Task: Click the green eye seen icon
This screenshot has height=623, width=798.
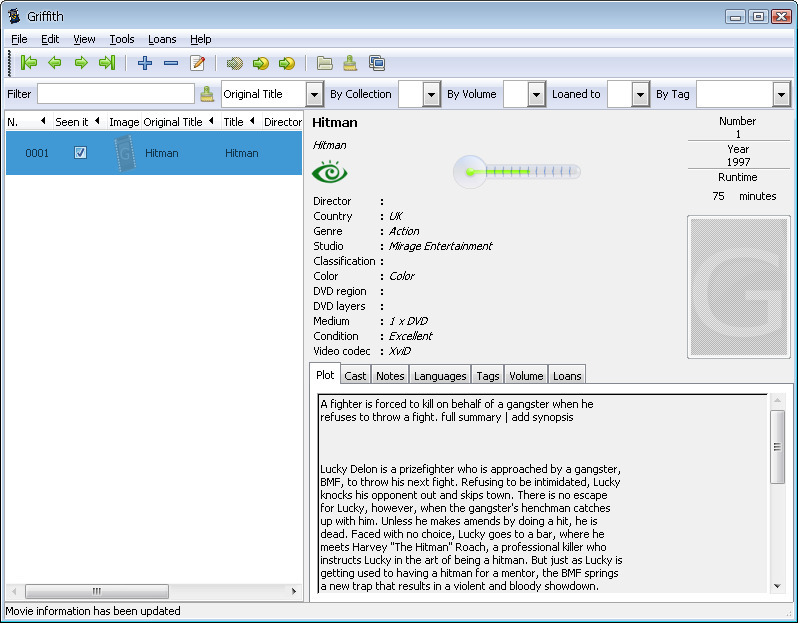Action: pos(330,172)
